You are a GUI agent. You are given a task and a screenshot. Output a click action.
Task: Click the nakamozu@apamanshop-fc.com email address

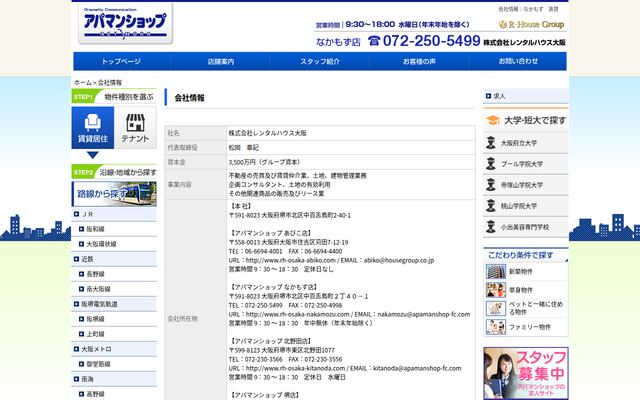point(424,314)
